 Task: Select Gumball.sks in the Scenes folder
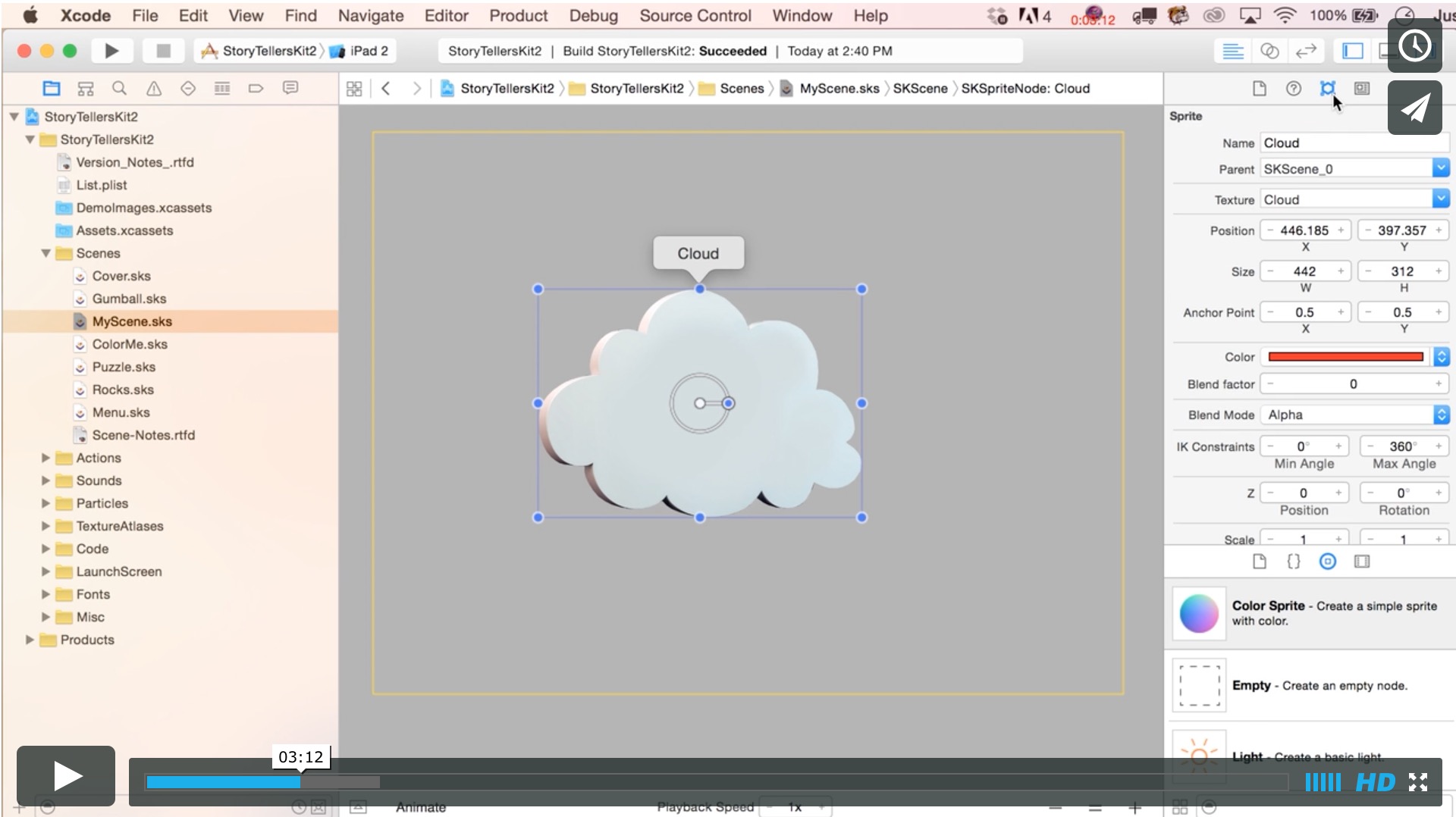pos(129,299)
